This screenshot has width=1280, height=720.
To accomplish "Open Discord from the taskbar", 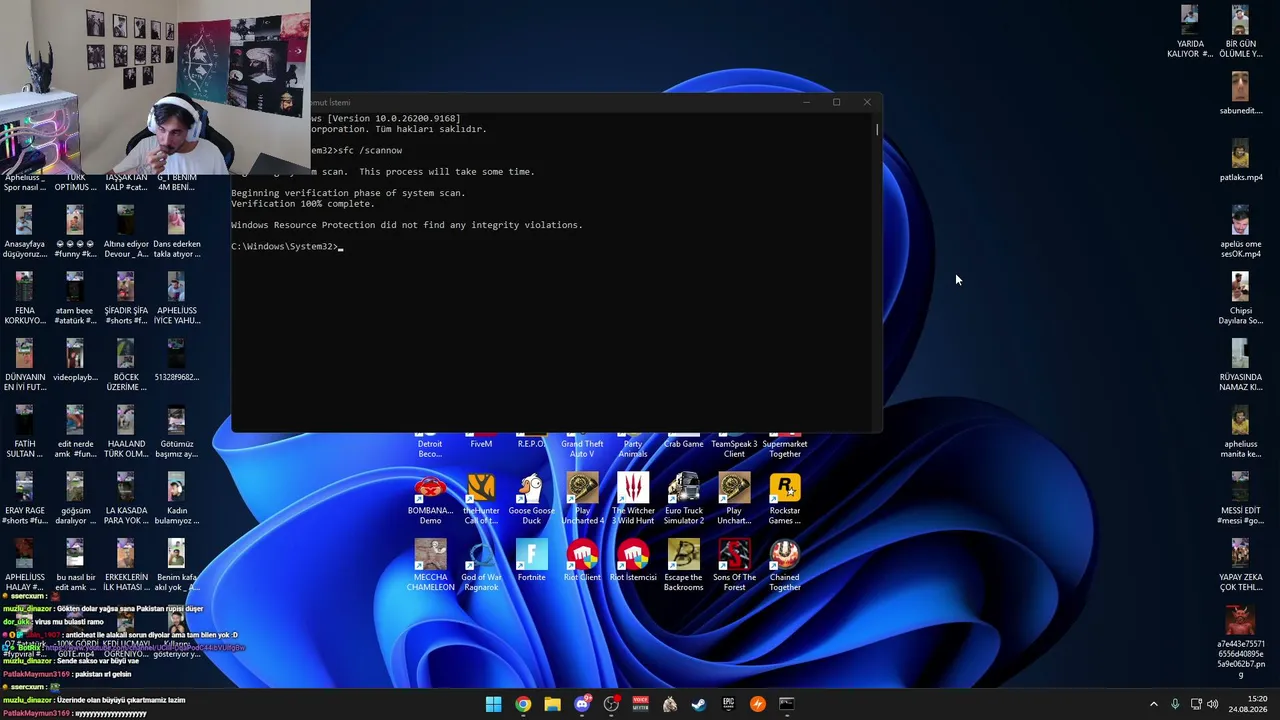I will pyautogui.click(x=582, y=704).
